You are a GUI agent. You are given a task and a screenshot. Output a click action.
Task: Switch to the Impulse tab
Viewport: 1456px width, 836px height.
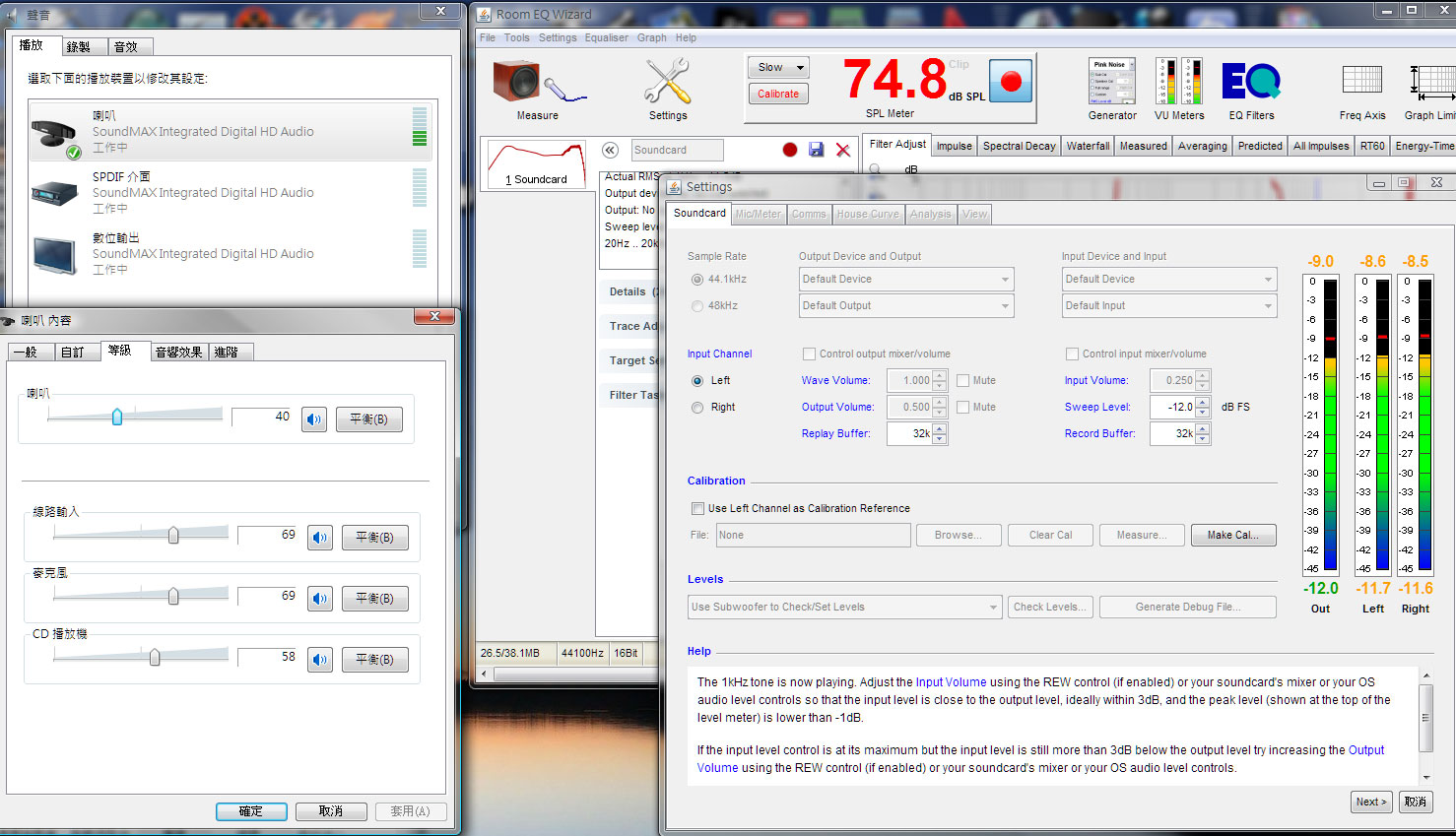pyautogui.click(x=954, y=146)
